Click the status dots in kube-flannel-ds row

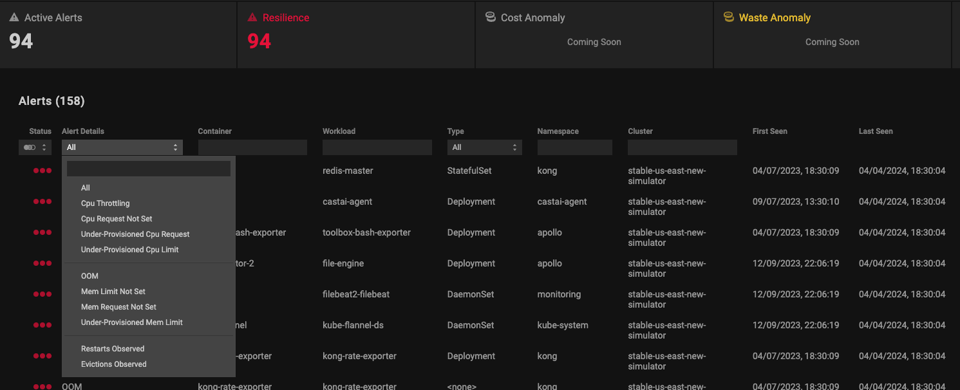pyautogui.click(x=42, y=325)
